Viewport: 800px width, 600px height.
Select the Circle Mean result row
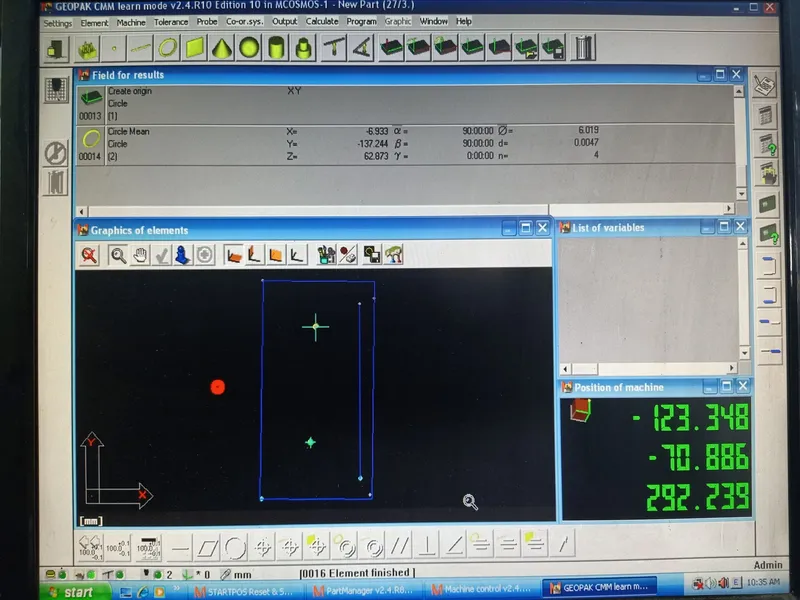click(406, 144)
